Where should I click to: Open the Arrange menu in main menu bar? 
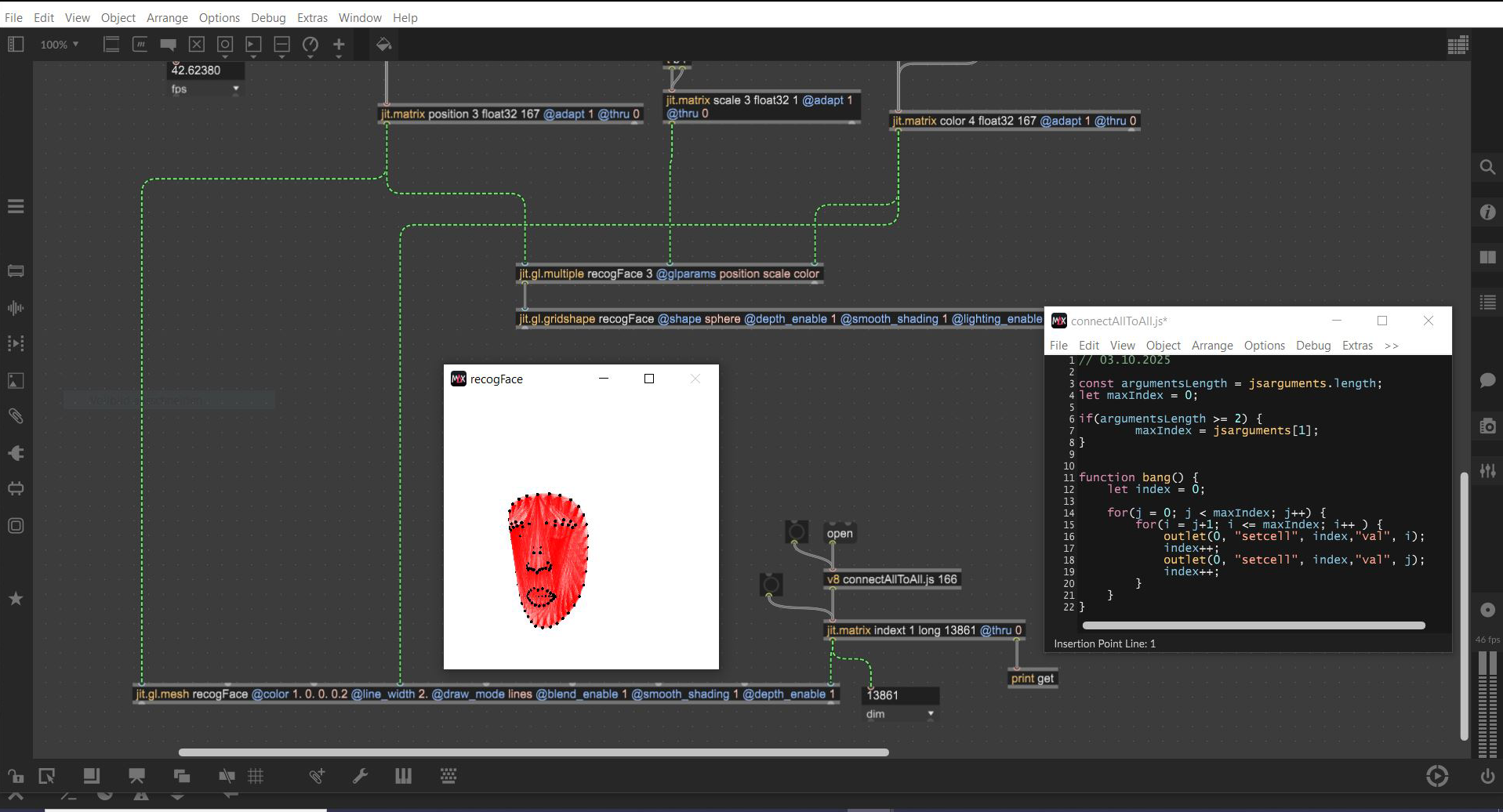(x=167, y=17)
